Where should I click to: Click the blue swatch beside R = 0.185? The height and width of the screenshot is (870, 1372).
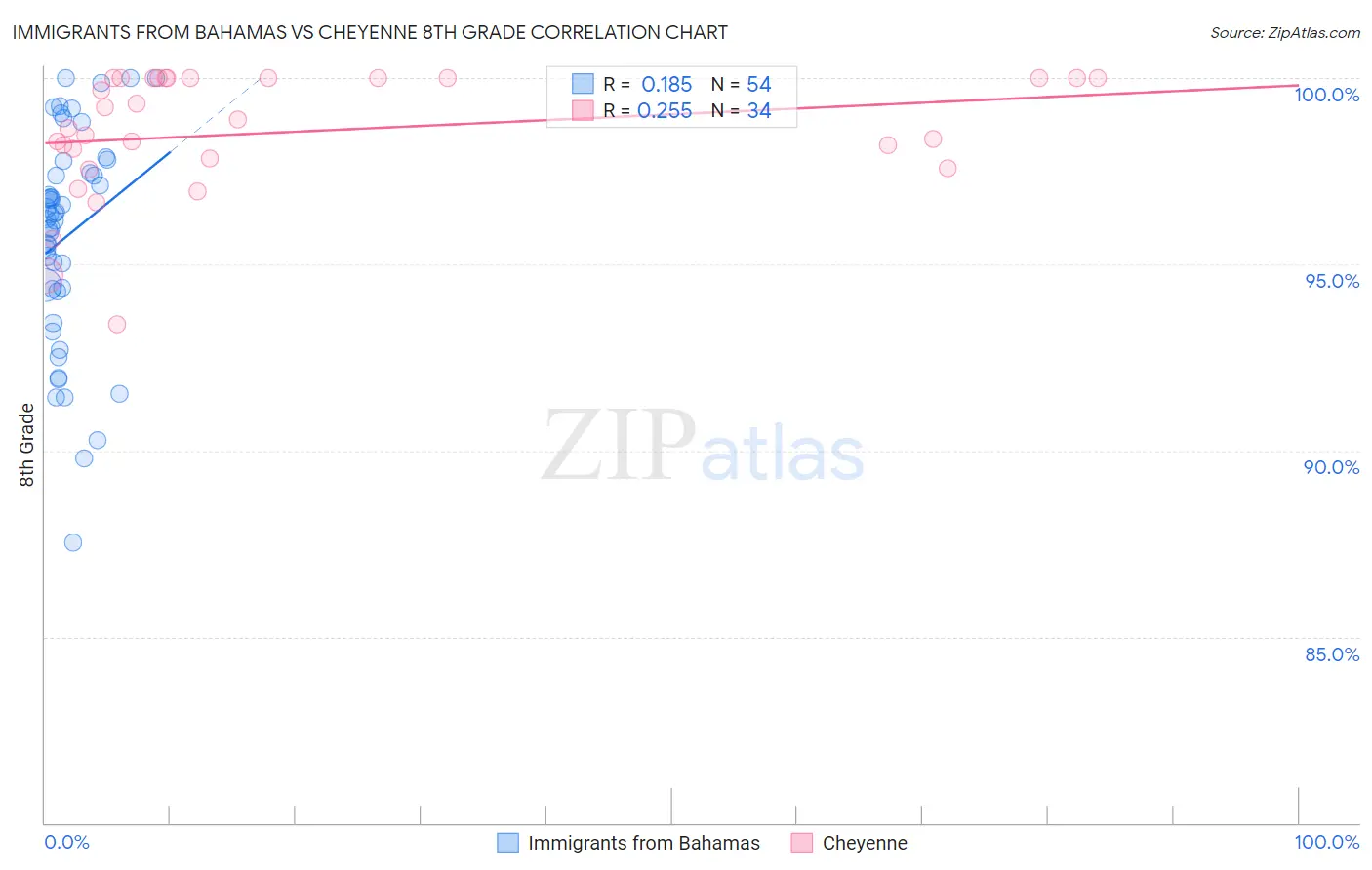click(583, 84)
